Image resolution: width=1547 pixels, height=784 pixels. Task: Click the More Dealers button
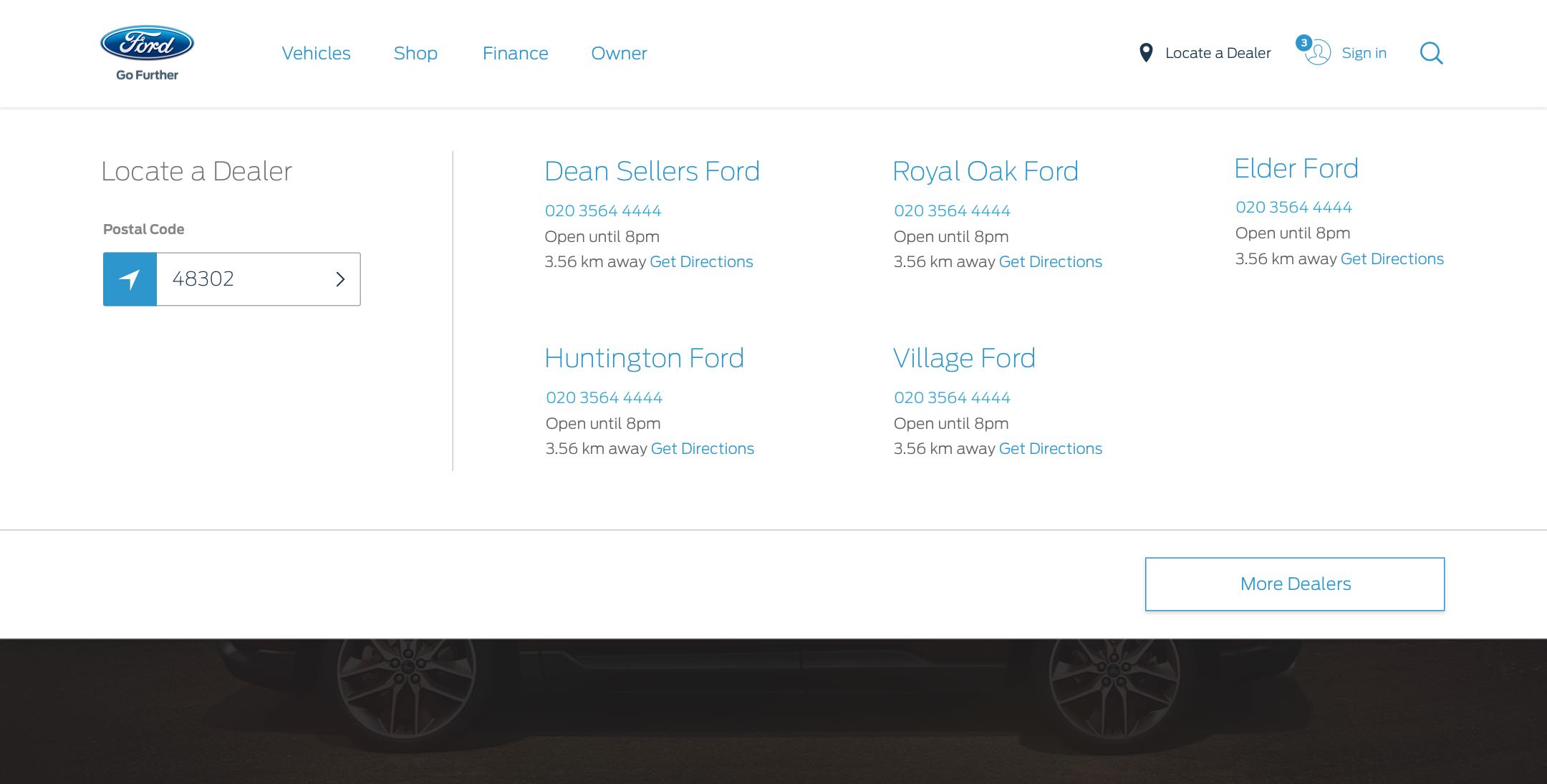click(x=1295, y=584)
